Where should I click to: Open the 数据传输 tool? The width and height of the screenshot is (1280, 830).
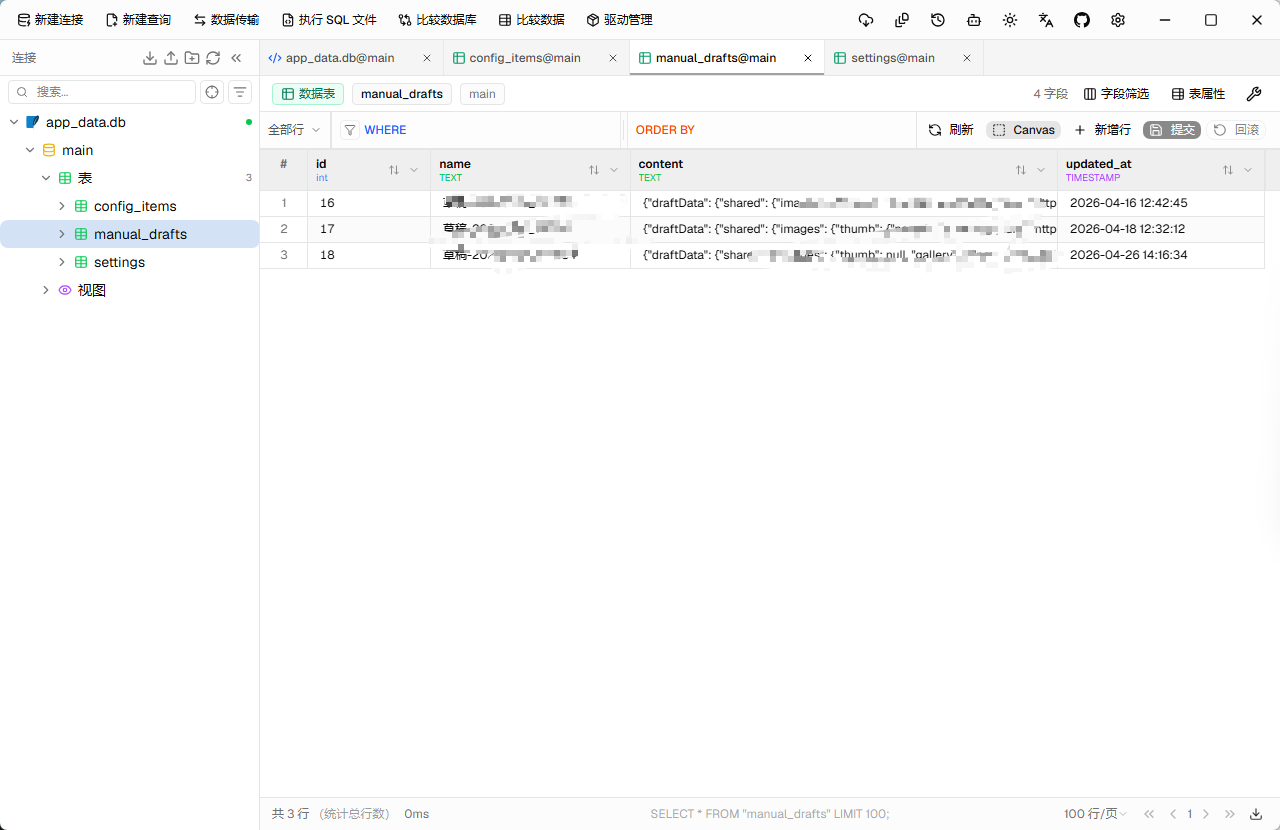(x=226, y=20)
